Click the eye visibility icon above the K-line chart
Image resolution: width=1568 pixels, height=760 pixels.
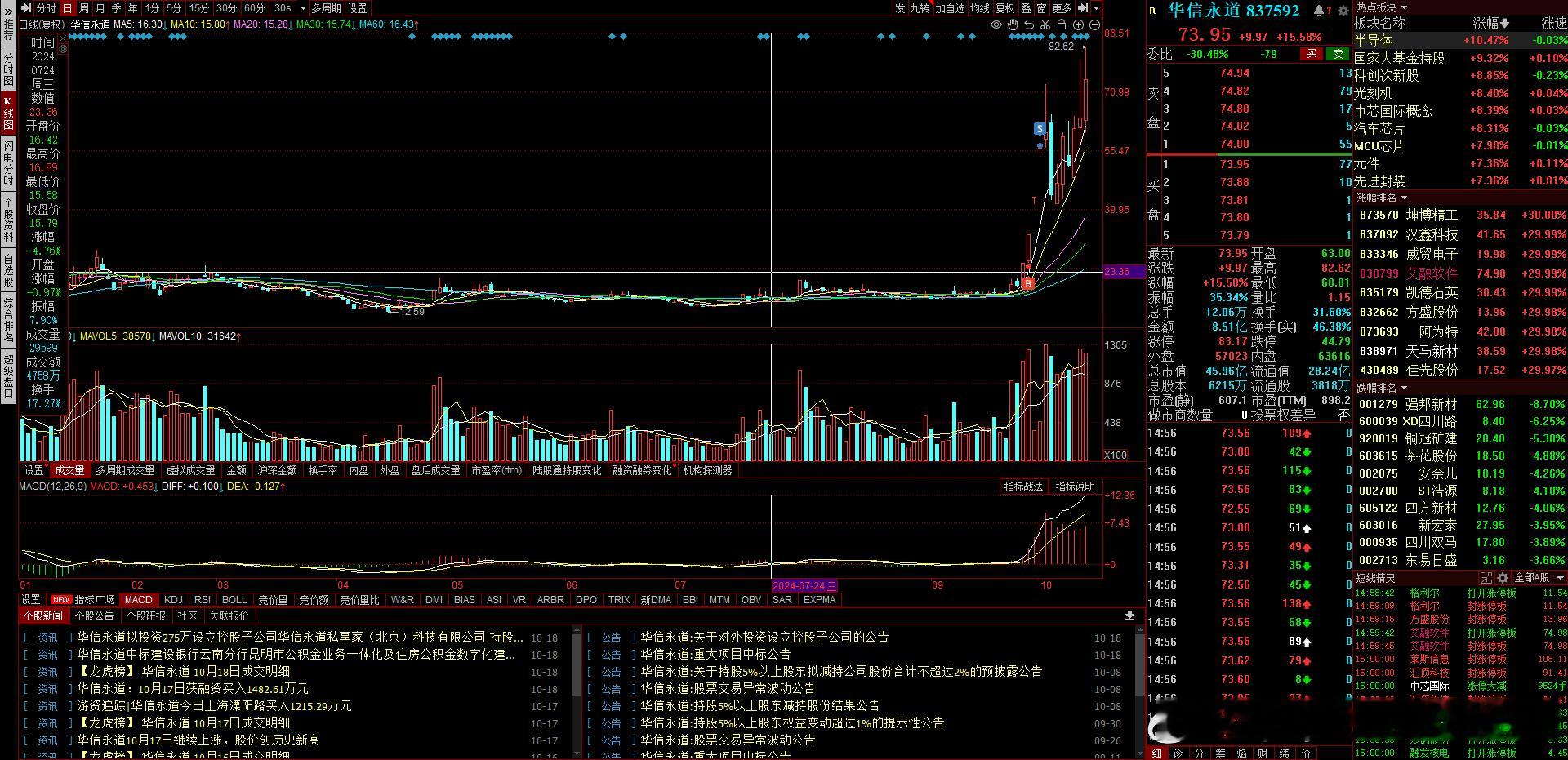[996, 24]
